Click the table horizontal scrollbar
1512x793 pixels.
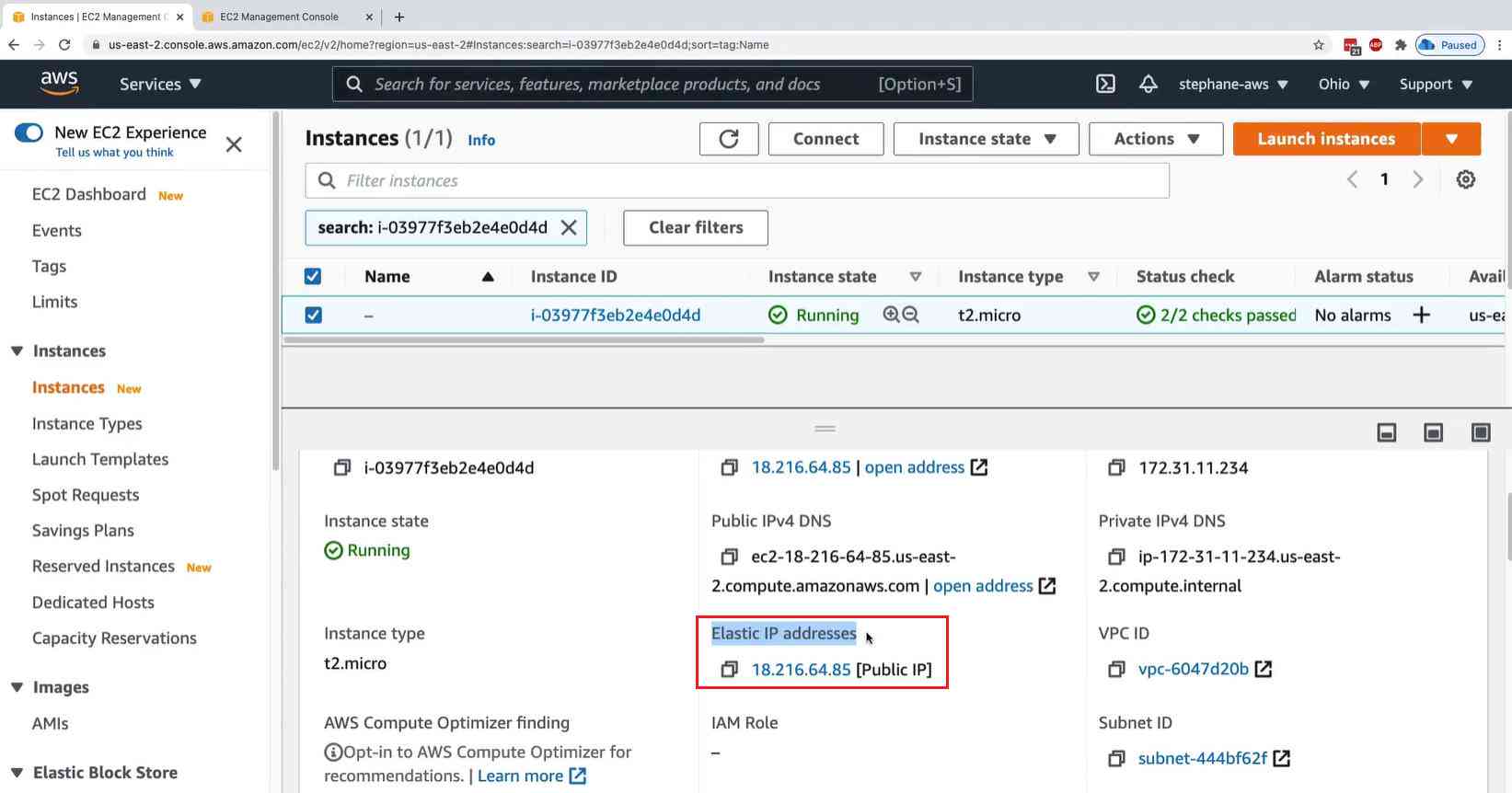(x=525, y=339)
